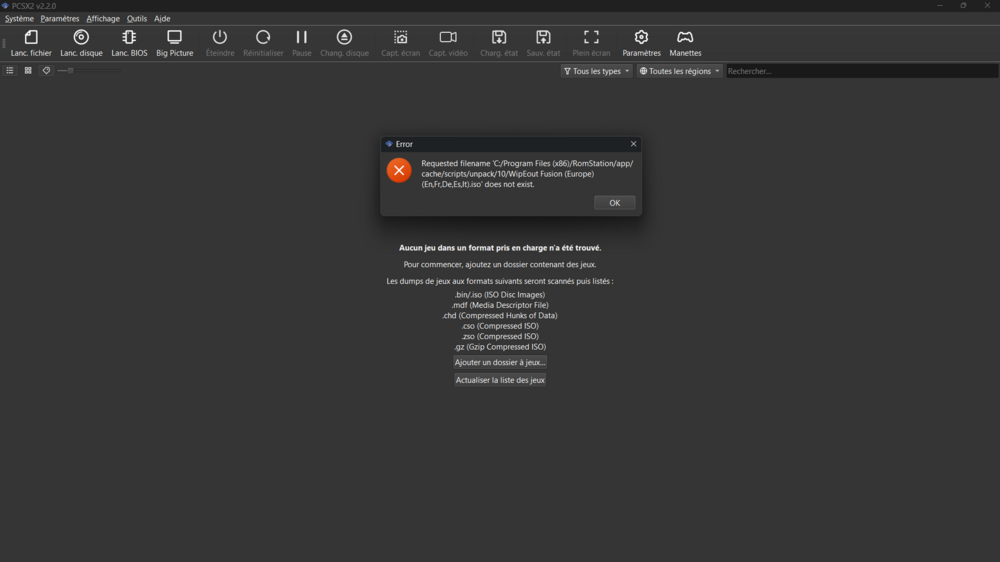The height and width of the screenshot is (562, 1000).
Task: Start the BIOS via Lanc. BIOS
Action: click(129, 43)
